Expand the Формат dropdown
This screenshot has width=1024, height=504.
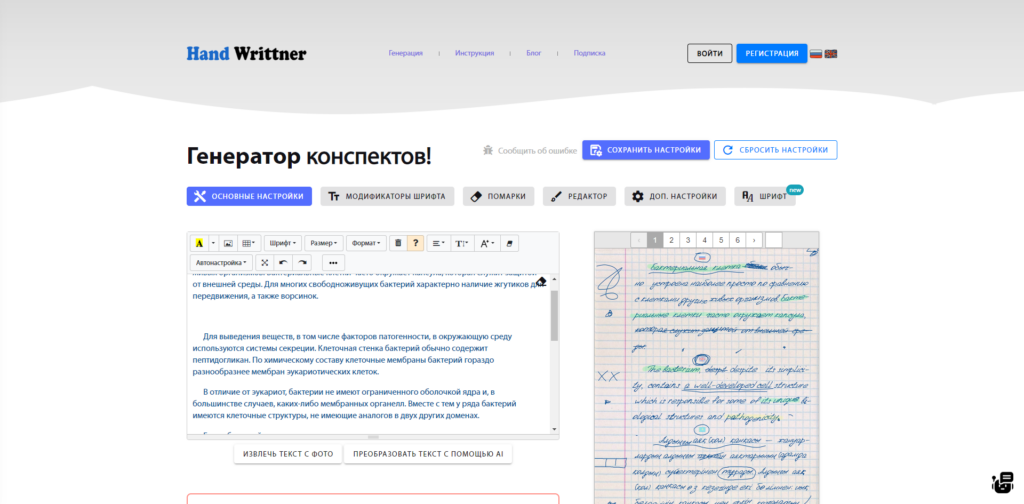[366, 243]
